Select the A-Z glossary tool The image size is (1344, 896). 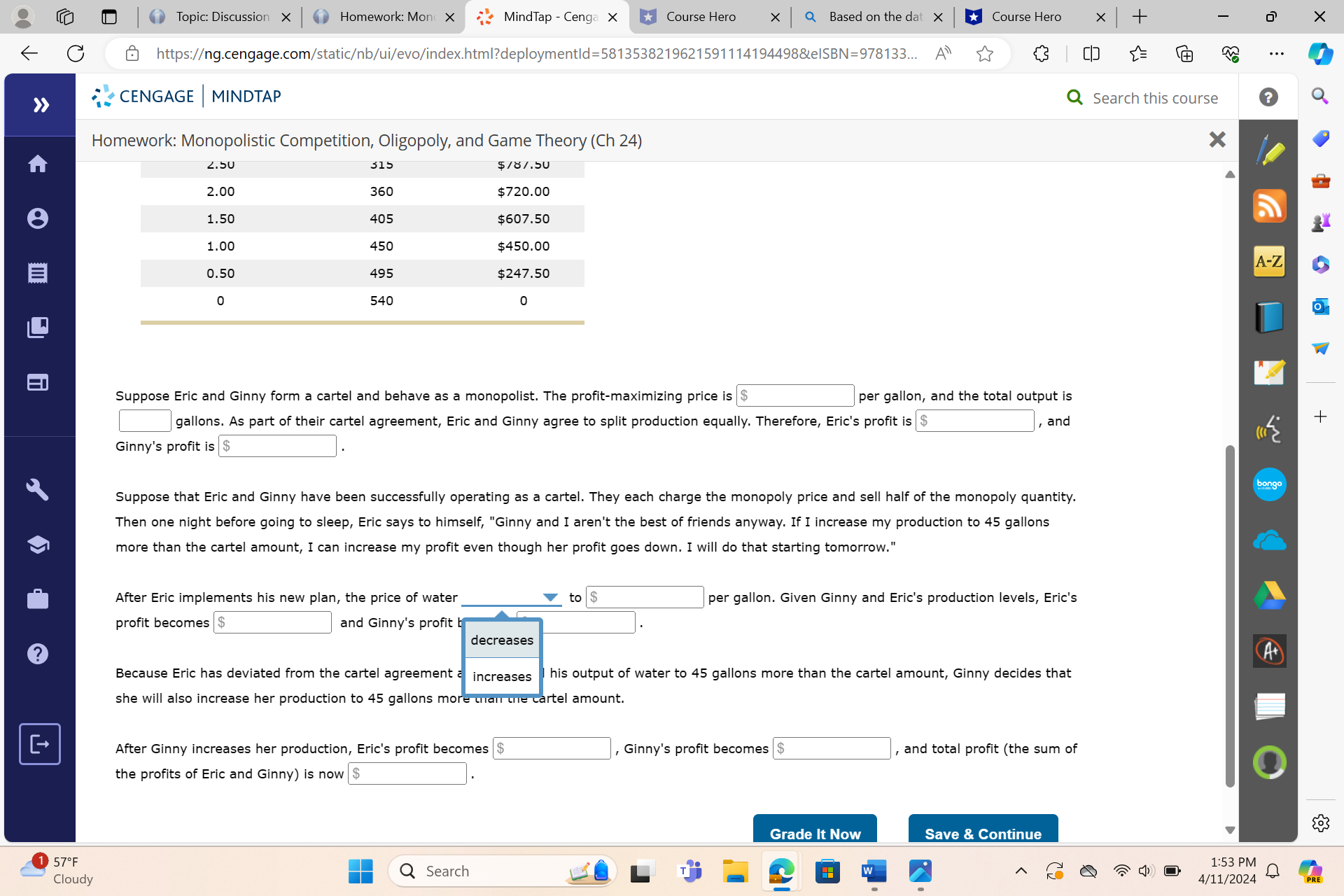(x=1268, y=261)
